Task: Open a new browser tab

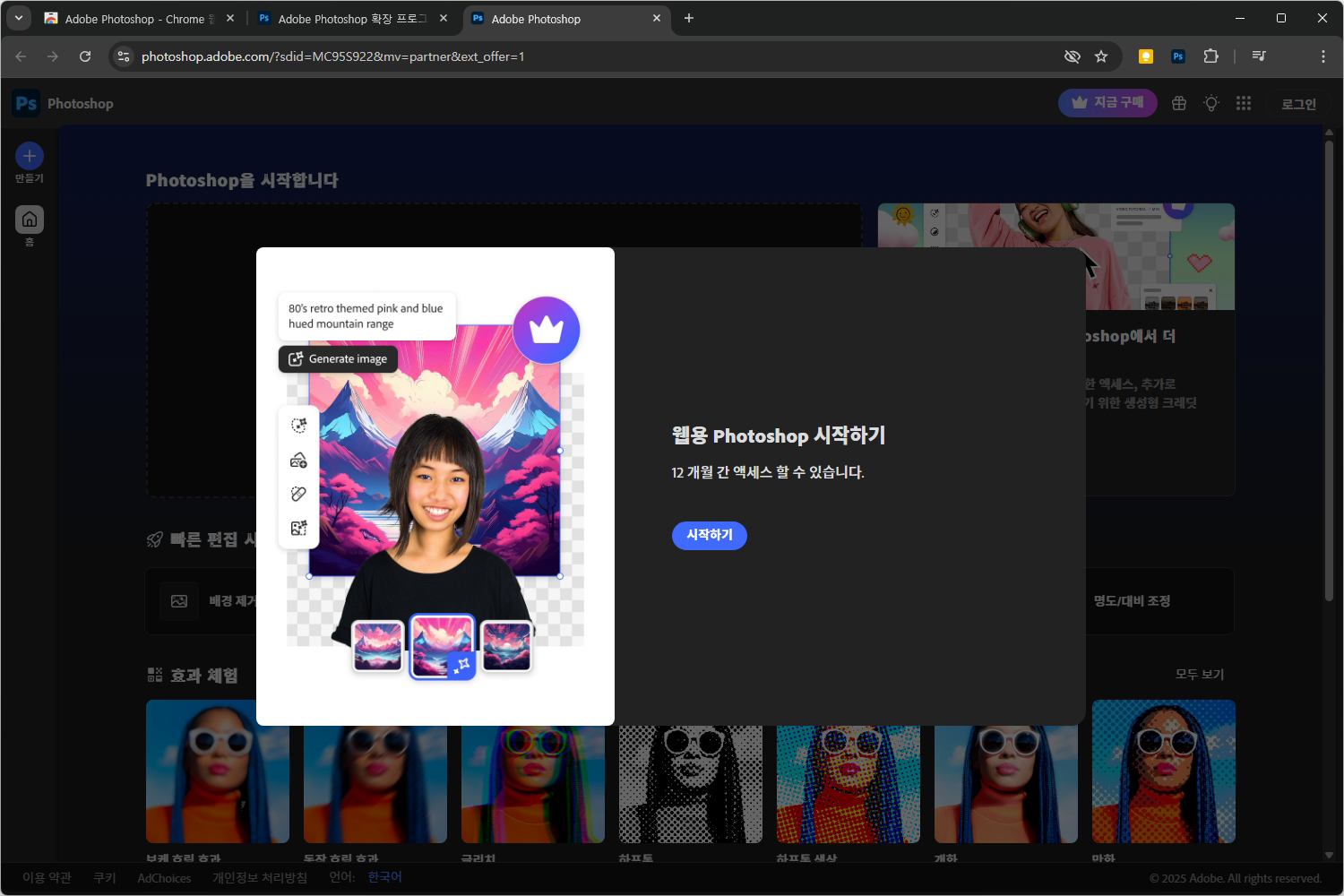Action: (x=689, y=18)
